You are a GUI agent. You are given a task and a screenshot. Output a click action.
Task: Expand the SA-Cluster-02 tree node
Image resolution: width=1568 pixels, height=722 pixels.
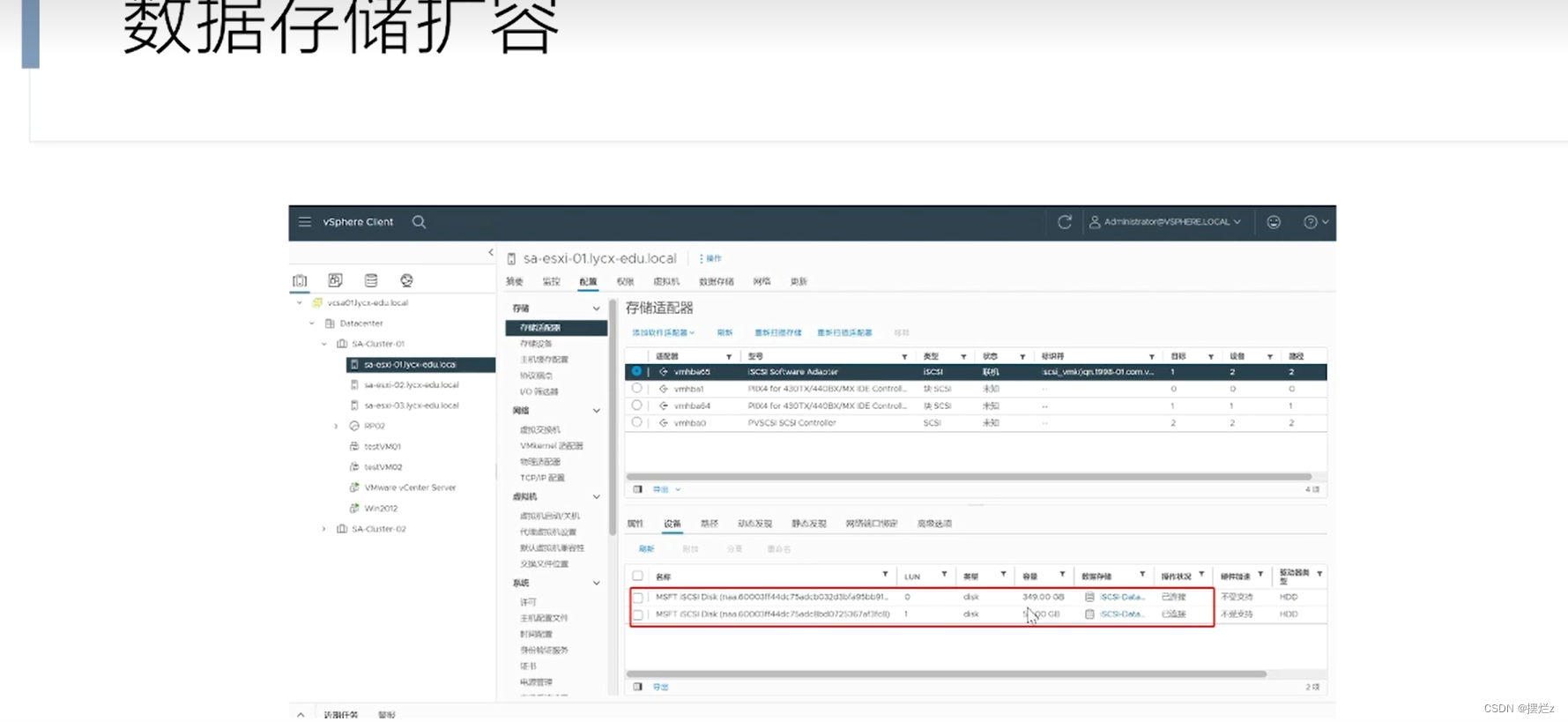(324, 529)
